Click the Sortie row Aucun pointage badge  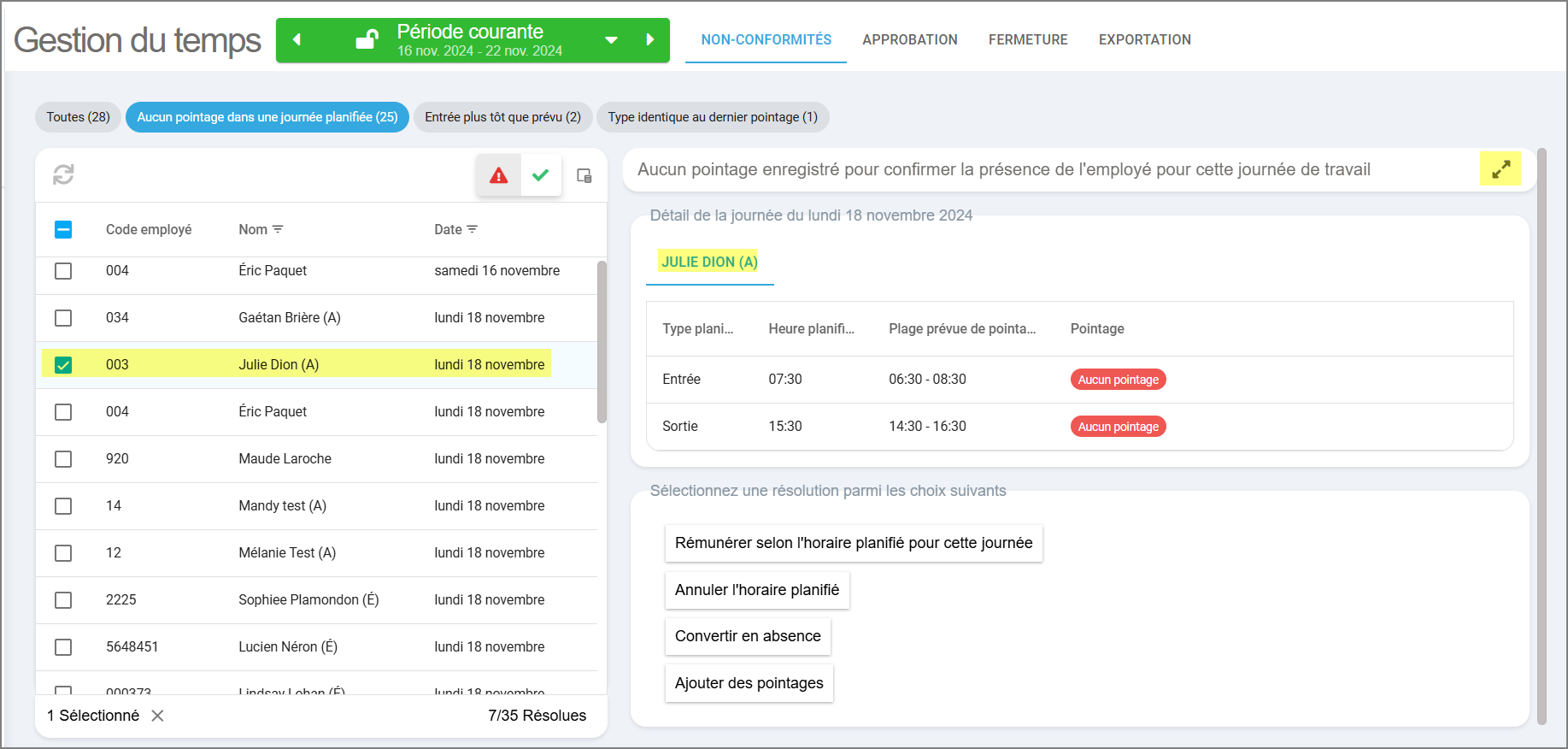1118,427
